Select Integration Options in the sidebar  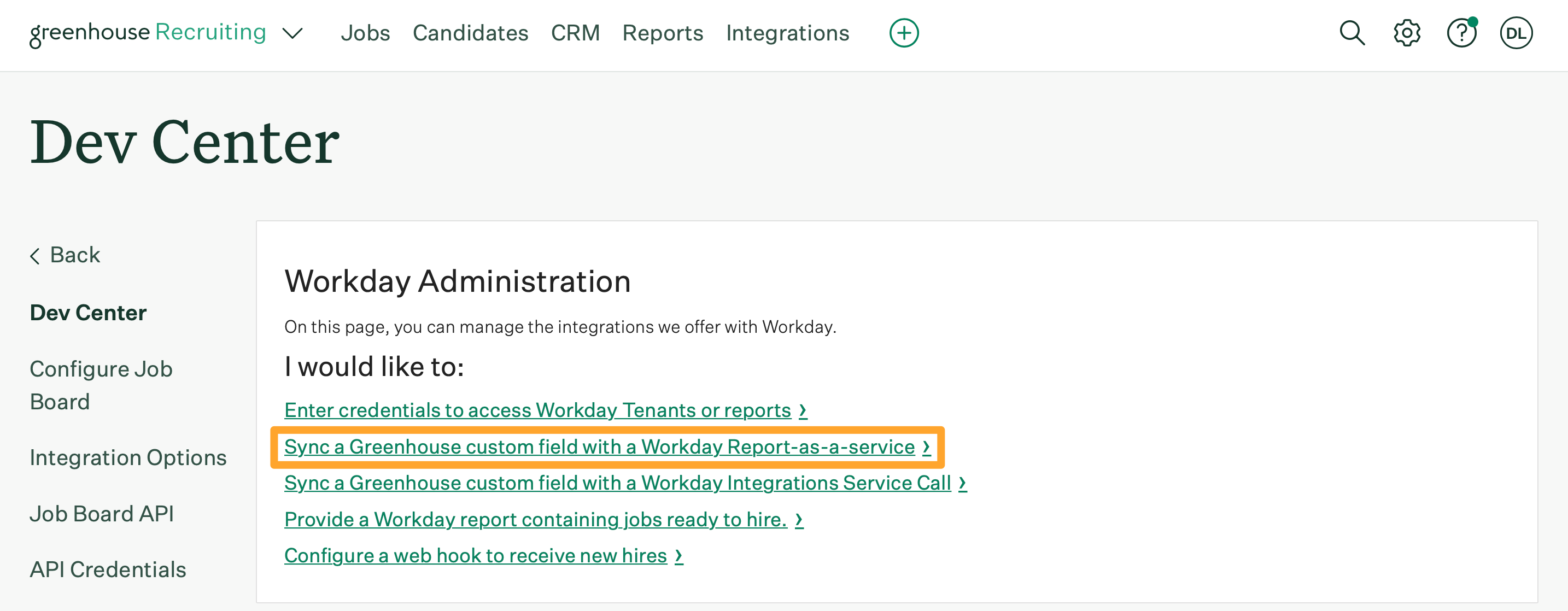pyautogui.click(x=127, y=457)
